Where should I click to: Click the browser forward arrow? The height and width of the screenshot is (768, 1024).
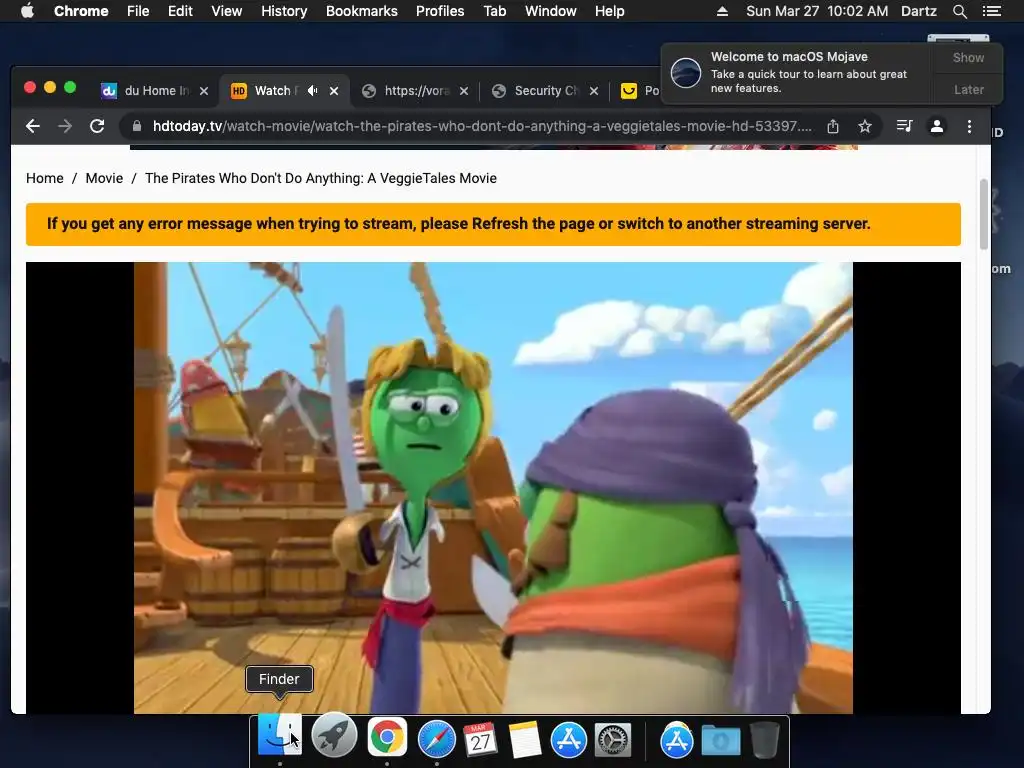point(65,126)
